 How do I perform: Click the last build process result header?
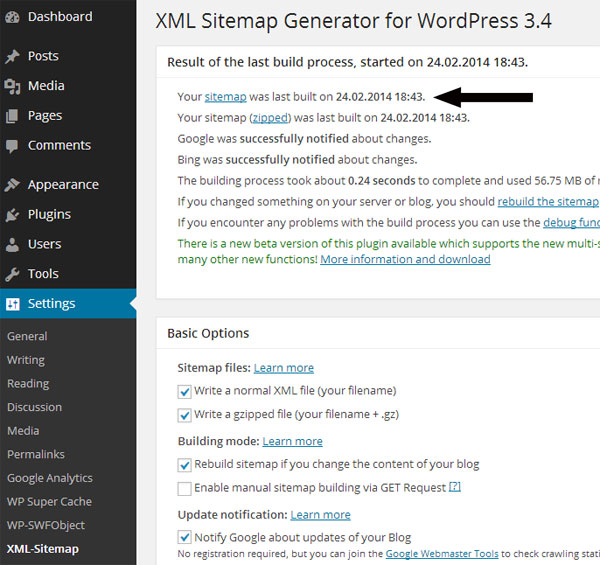(x=347, y=62)
